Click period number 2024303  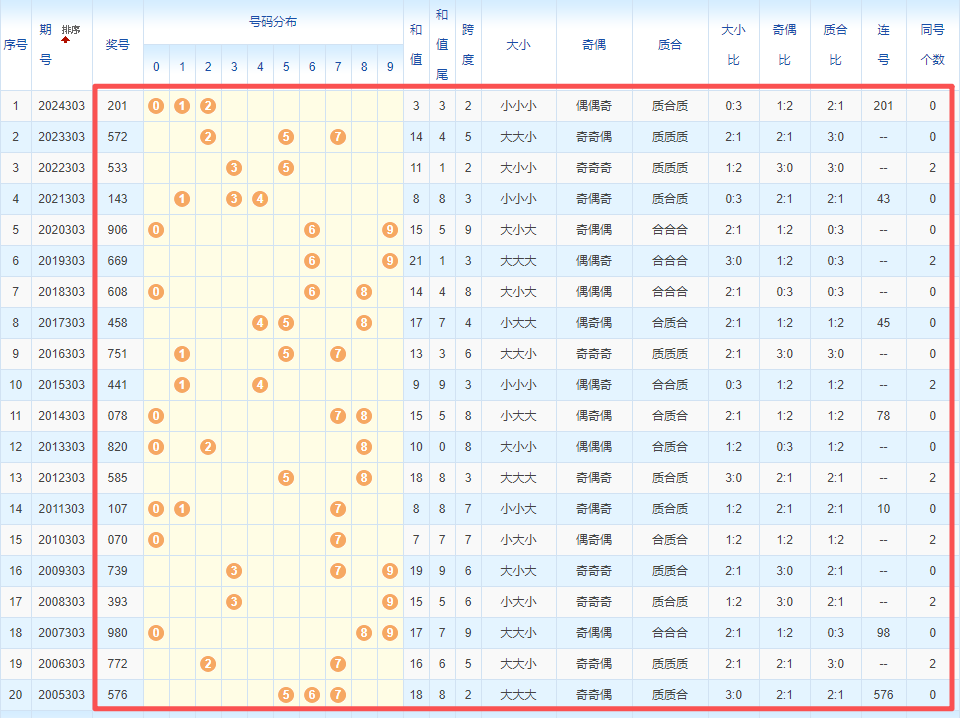[62, 106]
